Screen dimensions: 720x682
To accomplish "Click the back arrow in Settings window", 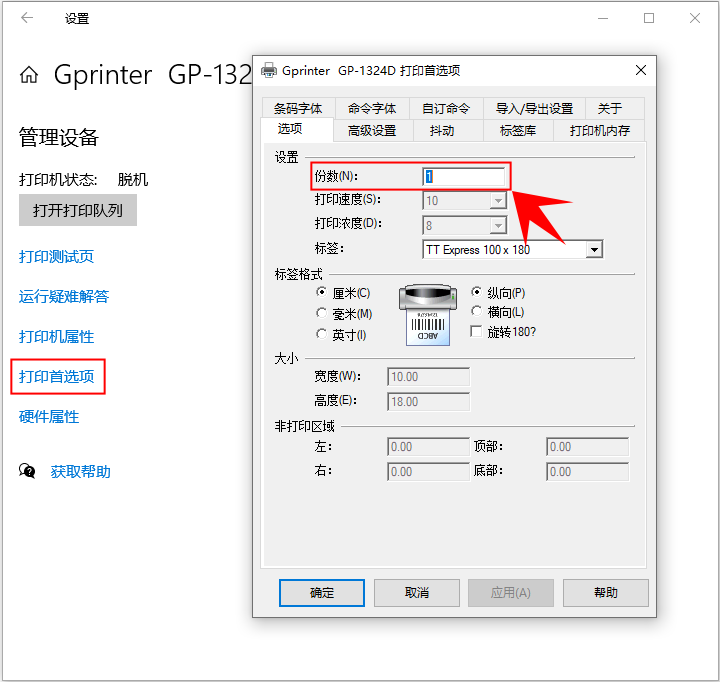I will (27, 18).
